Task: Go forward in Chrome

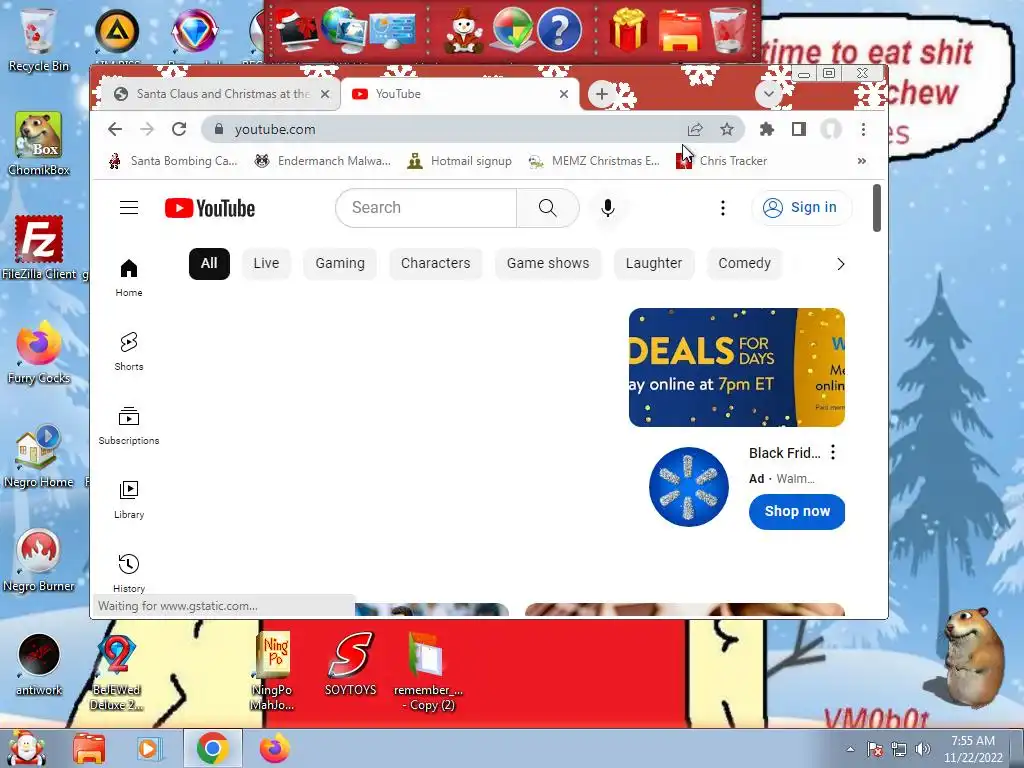Action: tap(147, 129)
